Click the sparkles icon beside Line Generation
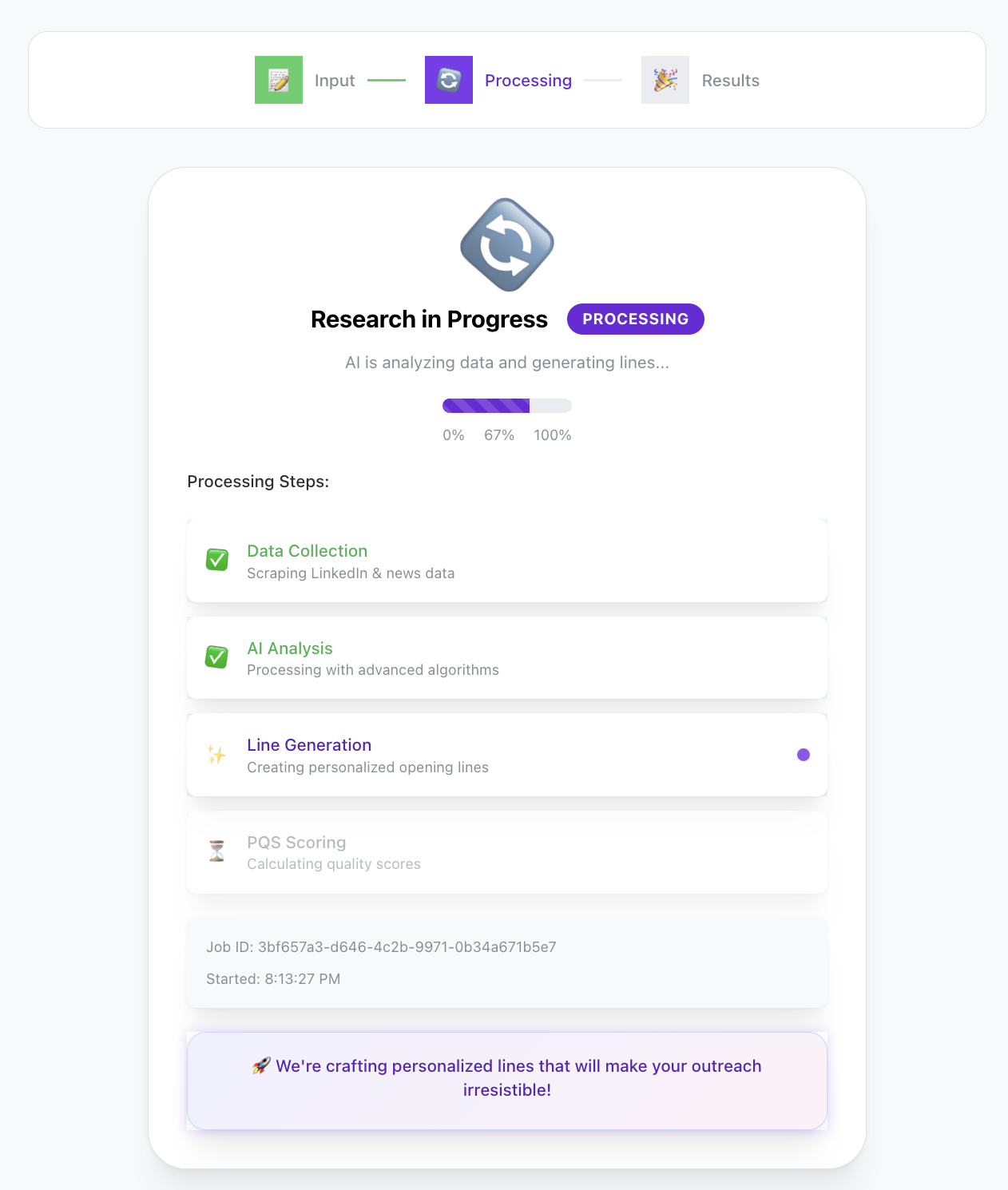Image resolution: width=1008 pixels, height=1190 pixels. (x=216, y=755)
